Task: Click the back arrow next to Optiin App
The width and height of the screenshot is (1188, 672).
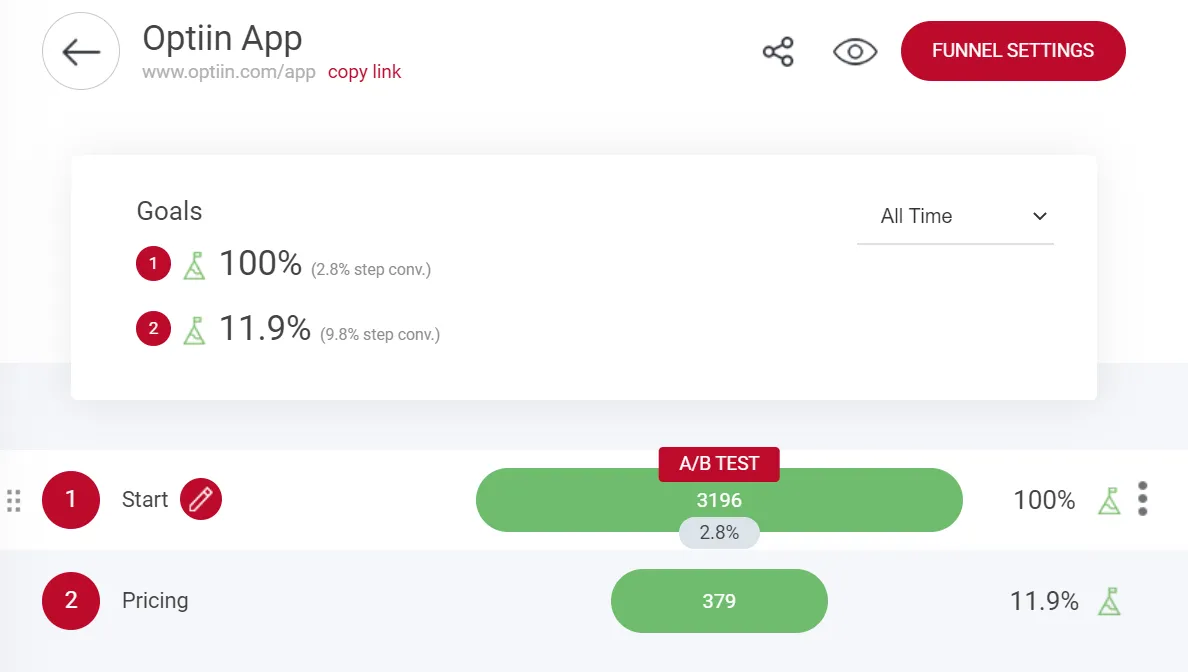Action: (80, 51)
